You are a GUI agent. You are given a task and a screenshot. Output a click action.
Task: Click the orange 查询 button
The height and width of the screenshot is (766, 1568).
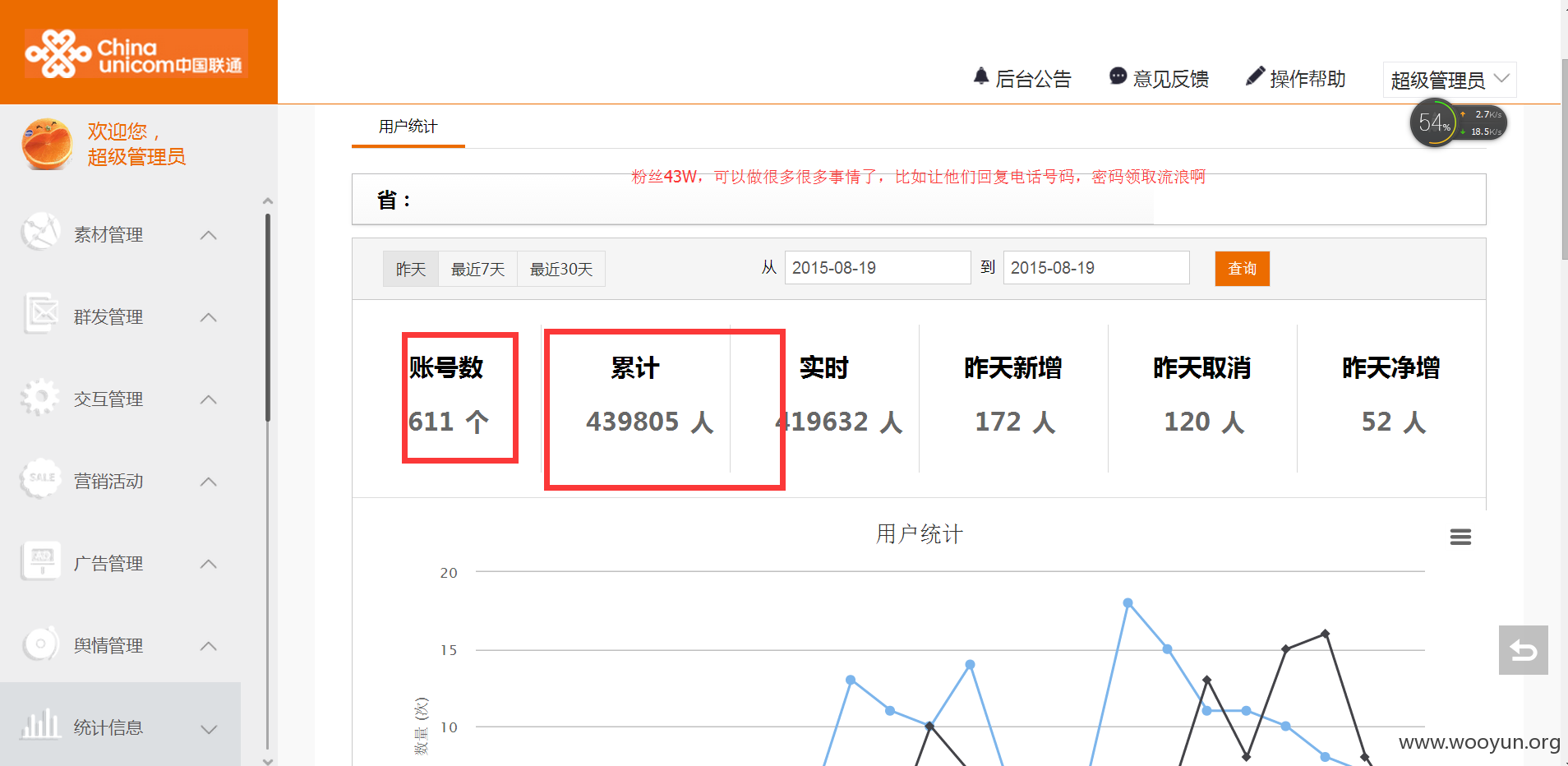tap(1242, 269)
